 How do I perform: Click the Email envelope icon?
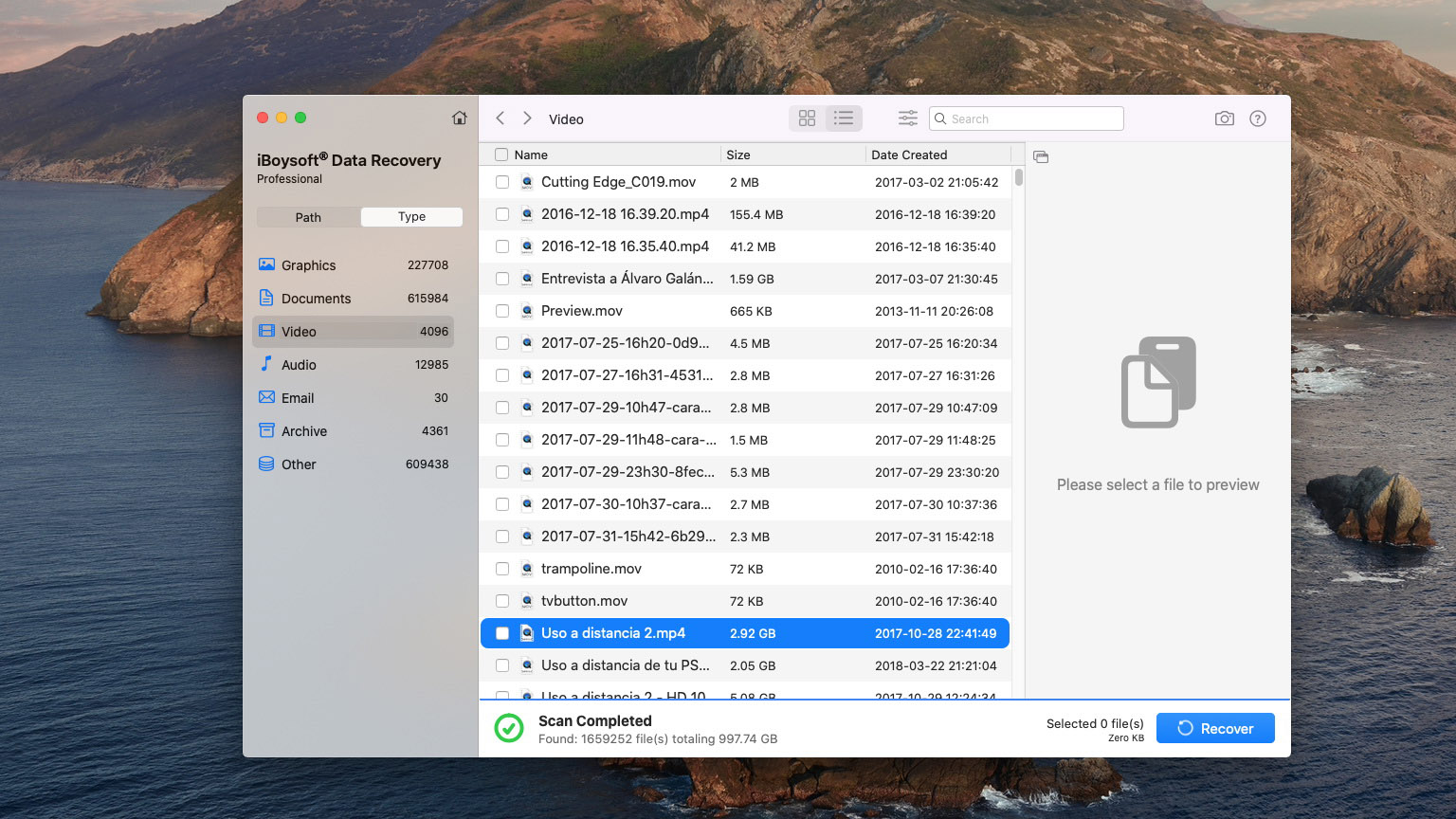click(267, 397)
